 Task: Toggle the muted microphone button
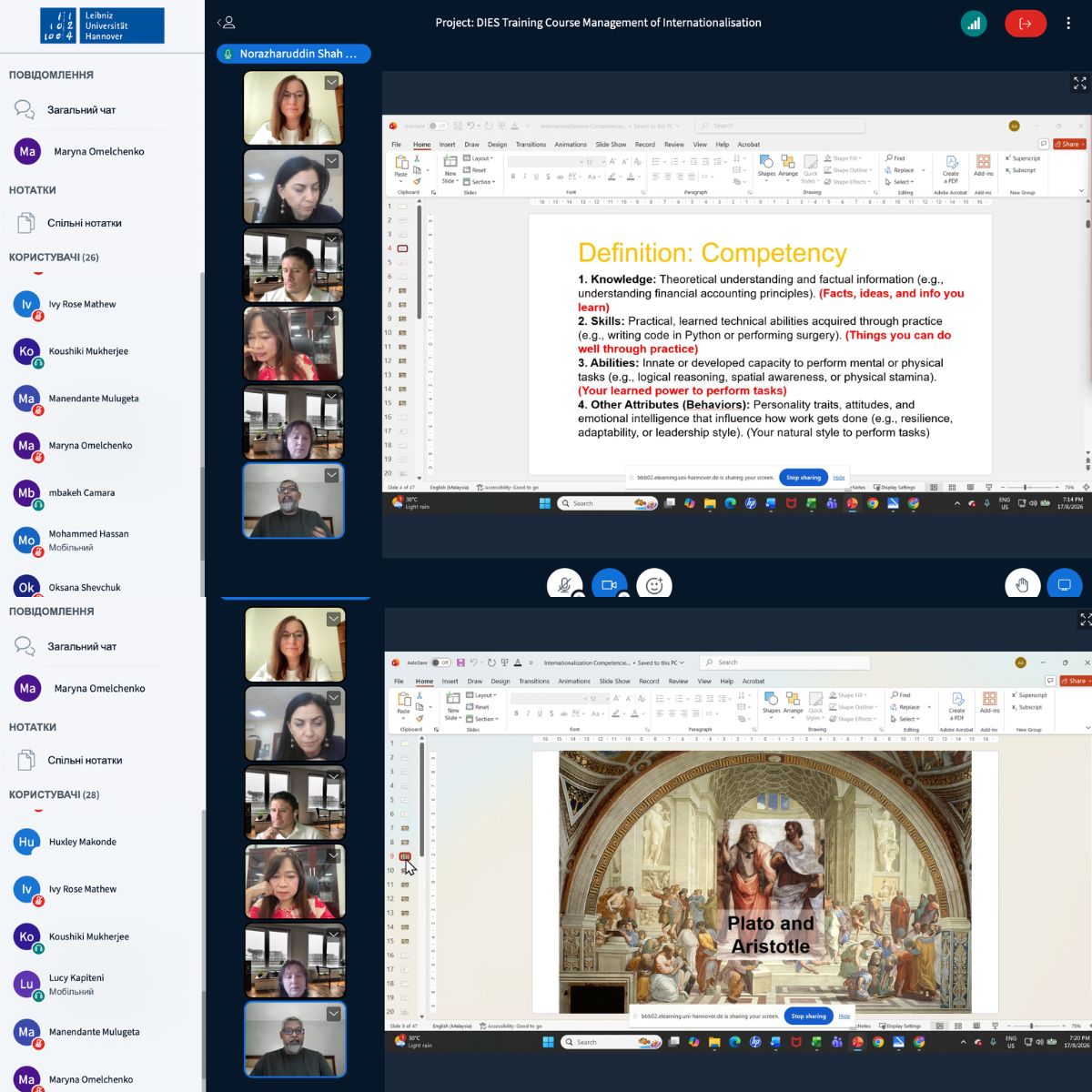[x=564, y=585]
